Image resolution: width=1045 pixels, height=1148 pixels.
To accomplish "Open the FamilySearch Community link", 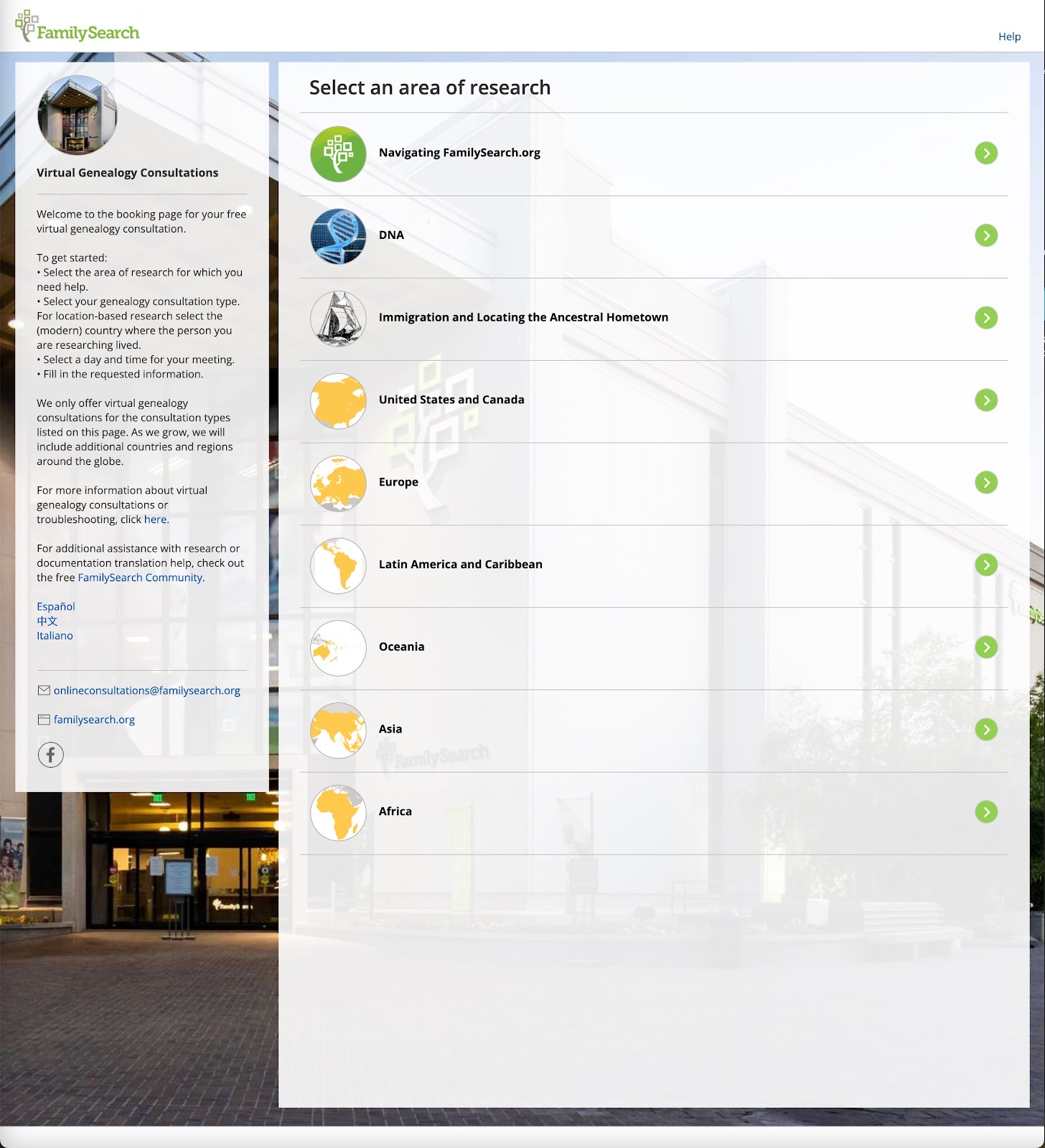I will [140, 578].
